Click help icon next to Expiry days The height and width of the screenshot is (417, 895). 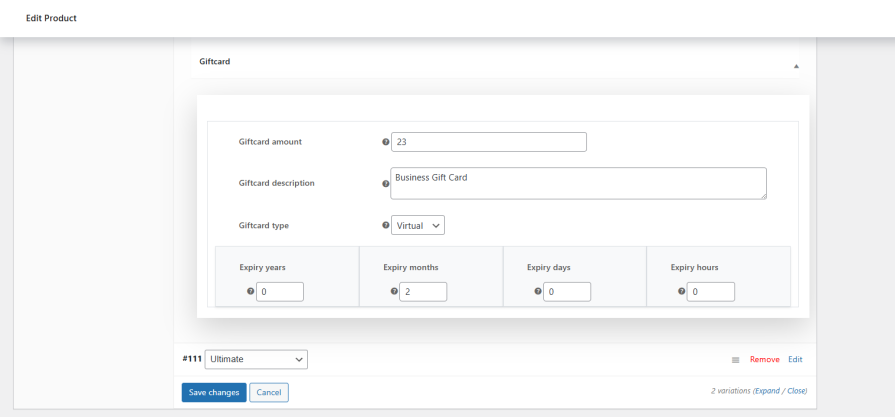(x=538, y=291)
